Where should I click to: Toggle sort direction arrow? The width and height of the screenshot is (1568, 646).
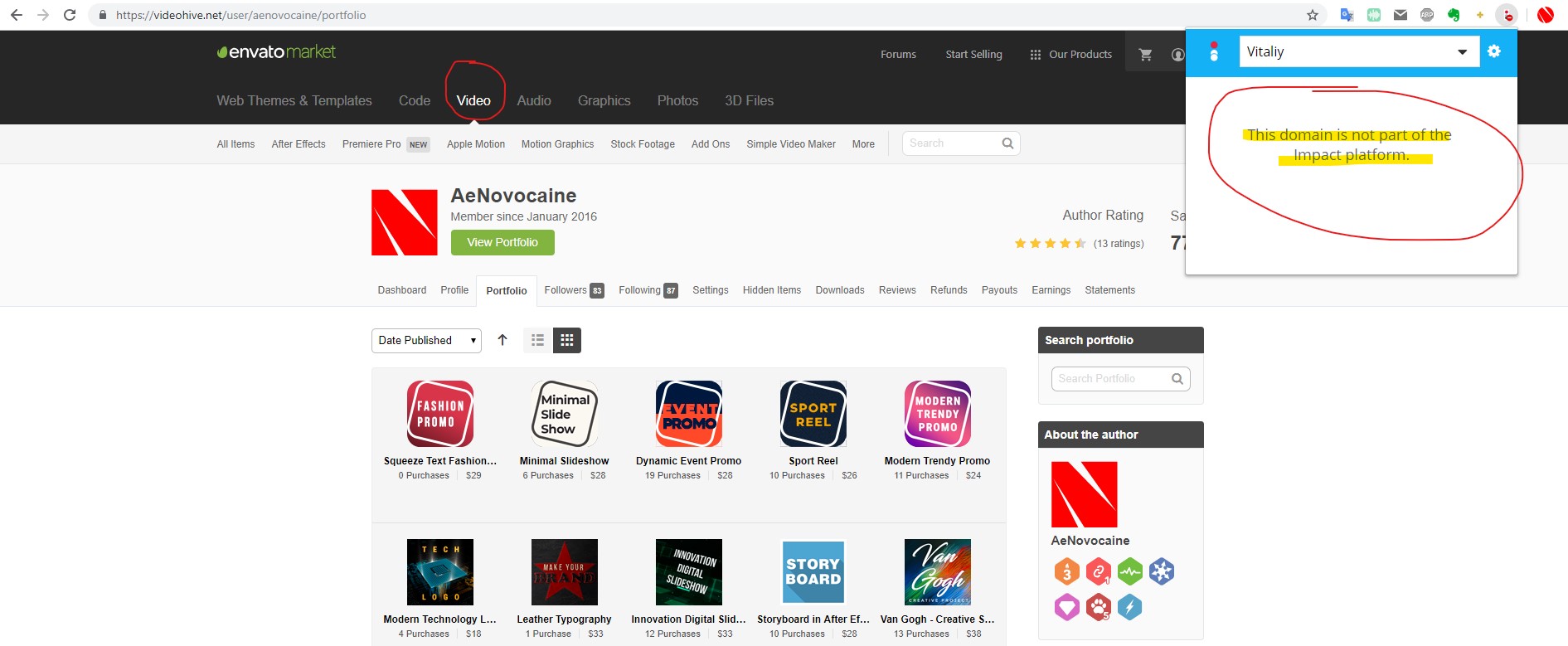click(x=502, y=340)
